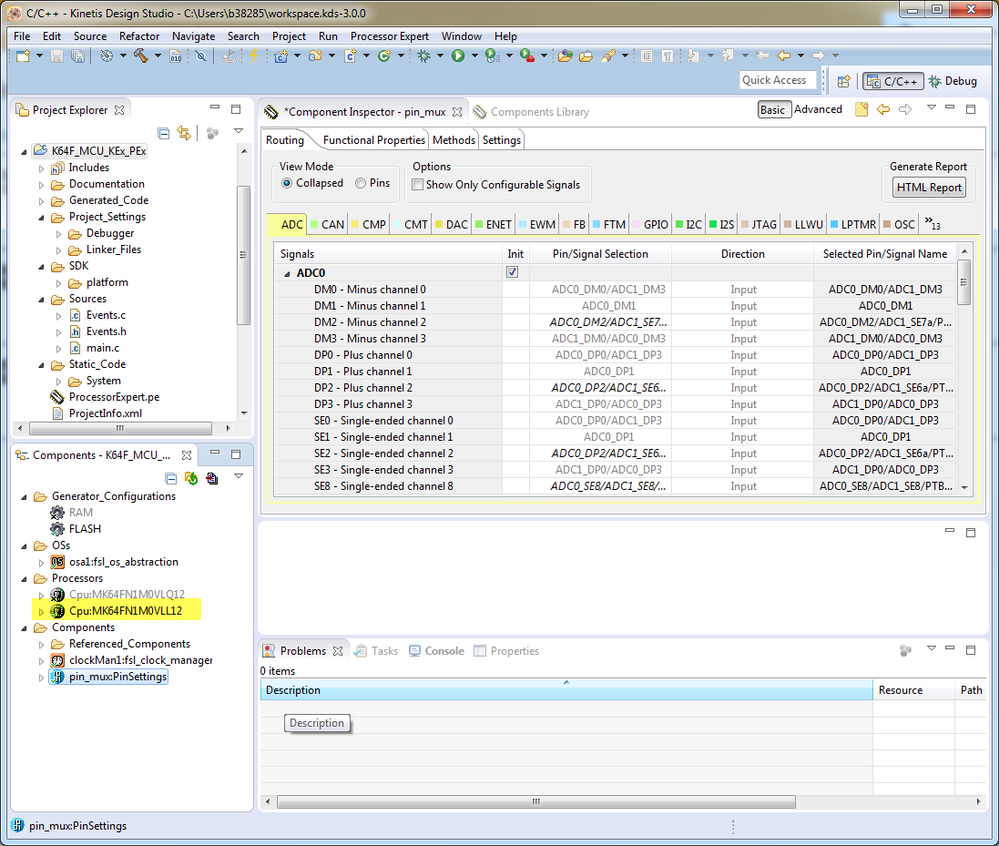Screen dimensions: 999x846
Task: Collapse all items in Components panel
Action: [170, 479]
